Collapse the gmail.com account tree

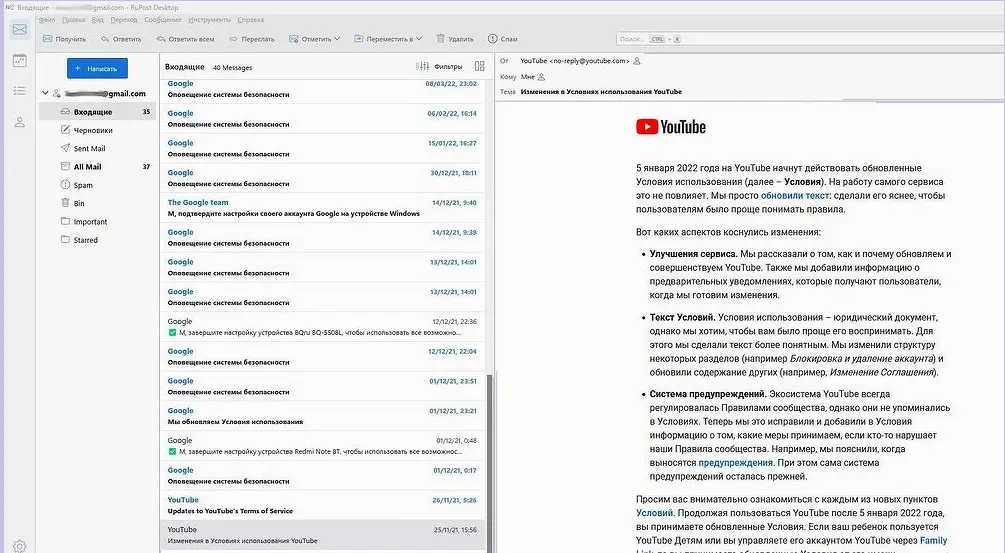pos(45,93)
